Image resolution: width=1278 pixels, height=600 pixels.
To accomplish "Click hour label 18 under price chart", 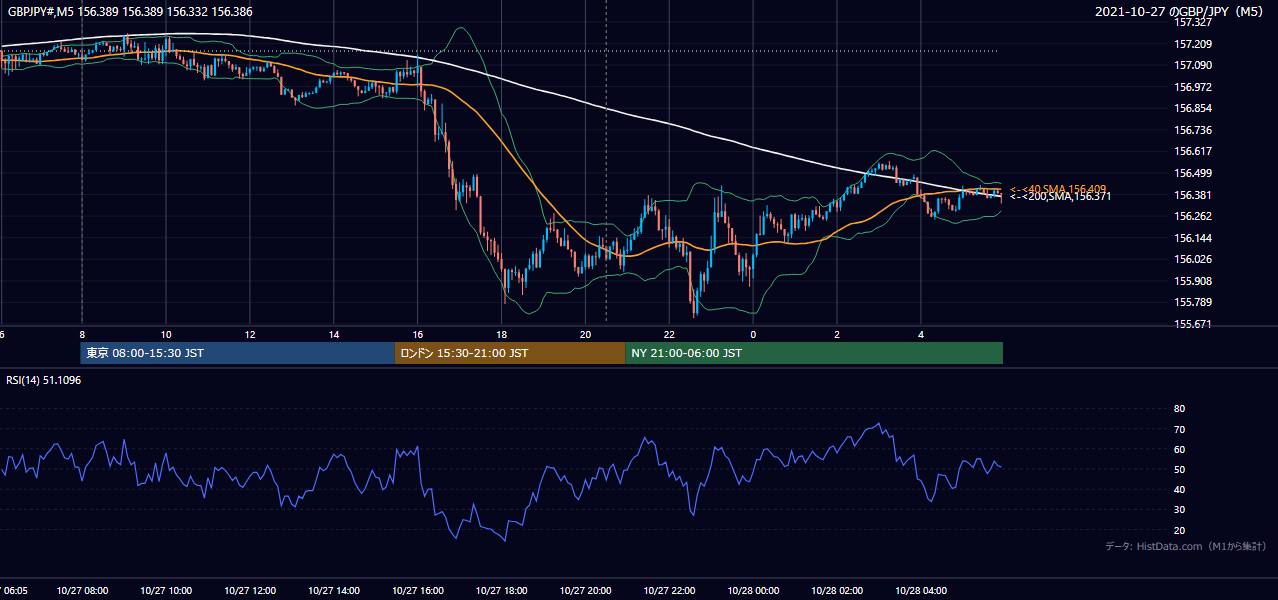I will [x=502, y=335].
